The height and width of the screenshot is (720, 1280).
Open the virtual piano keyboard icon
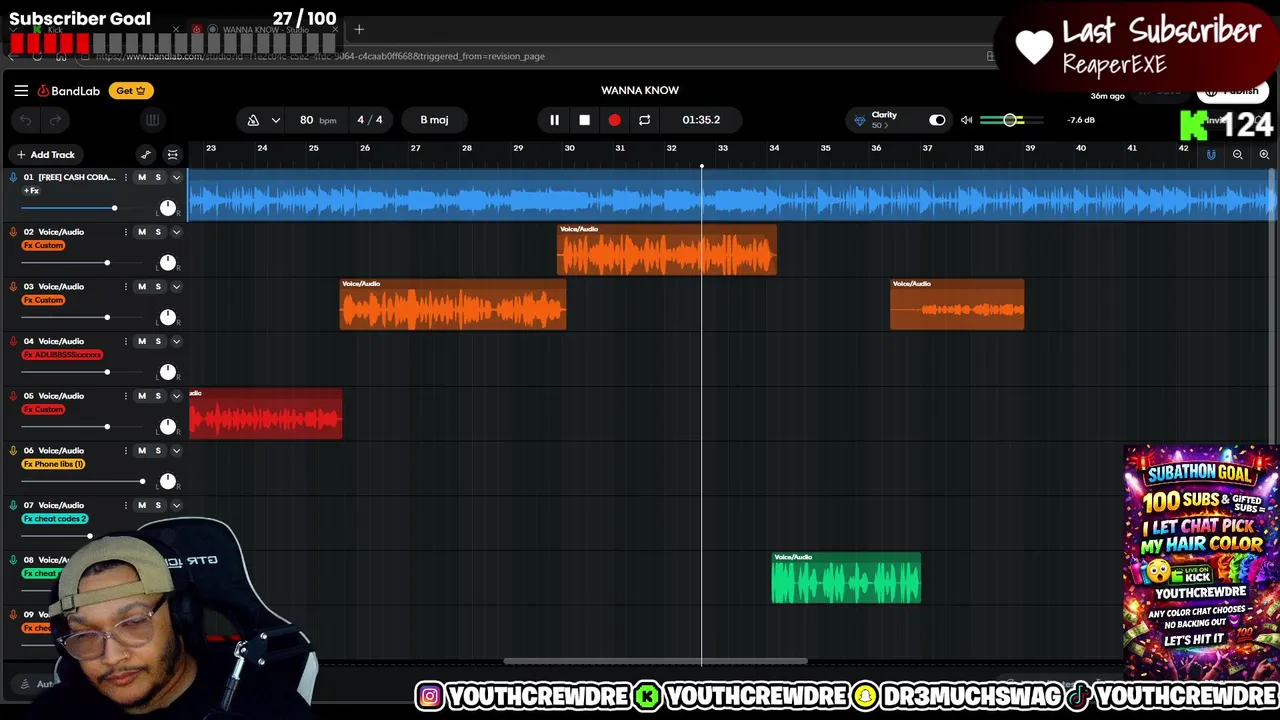tap(152, 120)
